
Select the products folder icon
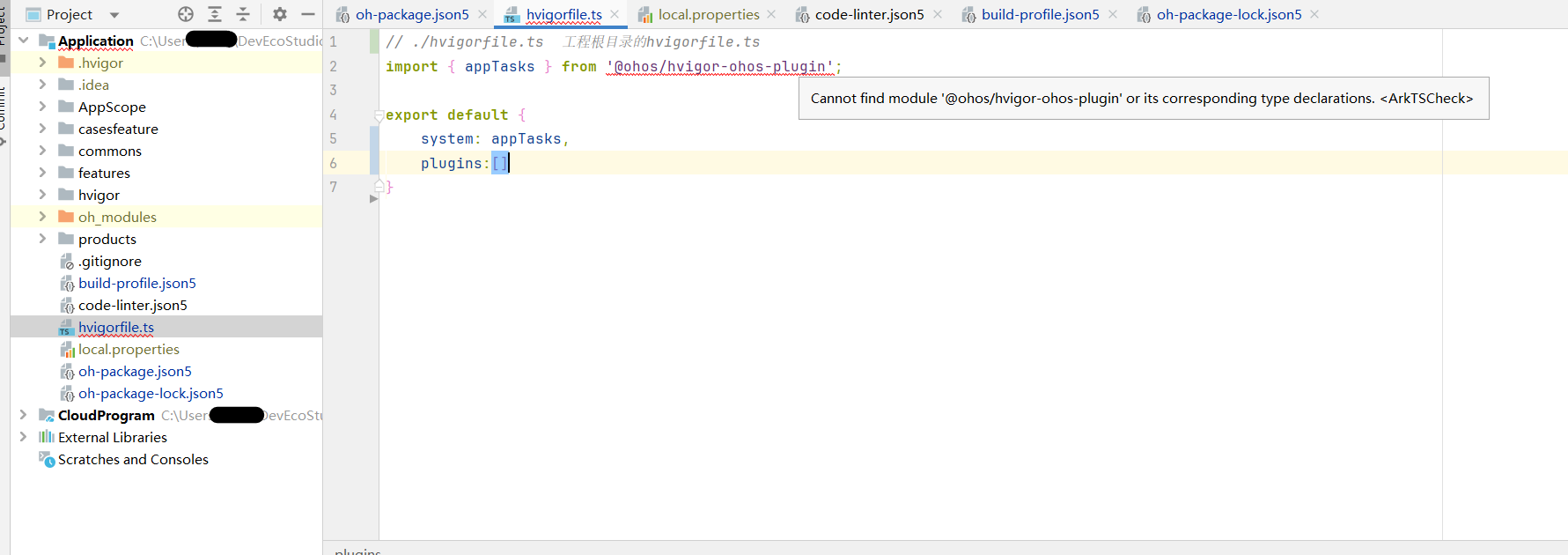(x=66, y=239)
